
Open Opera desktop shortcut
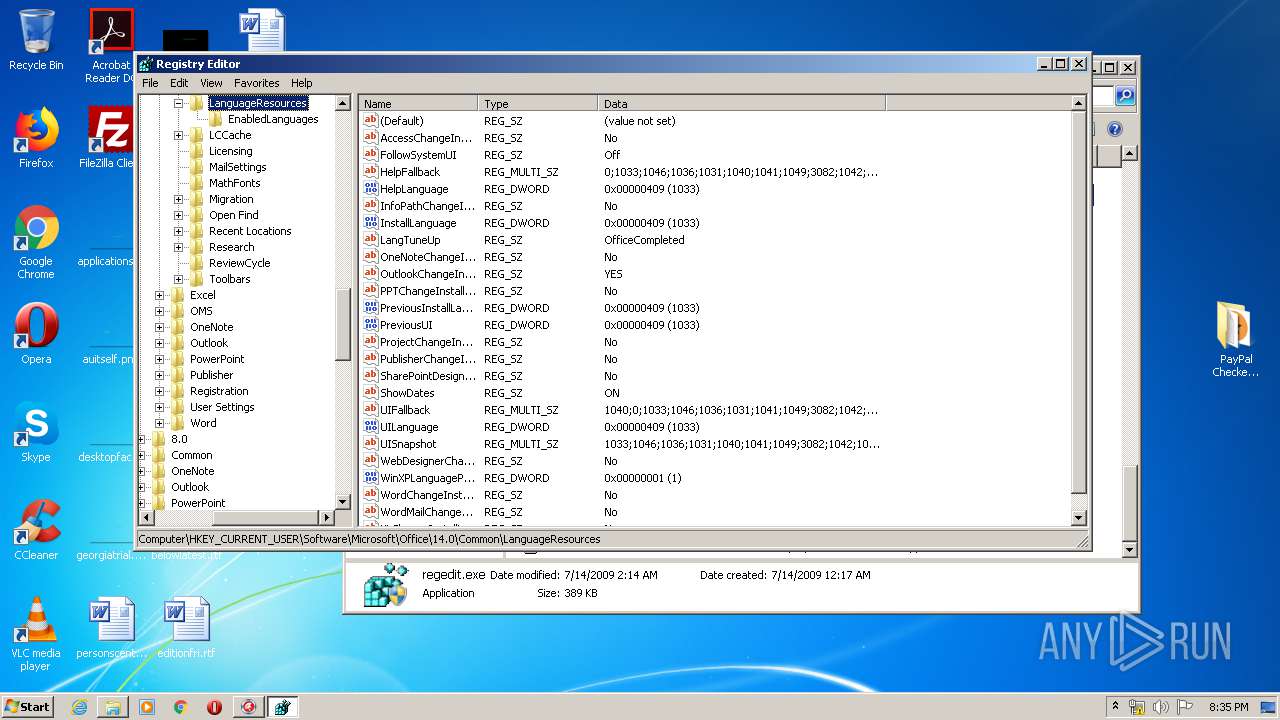36,334
